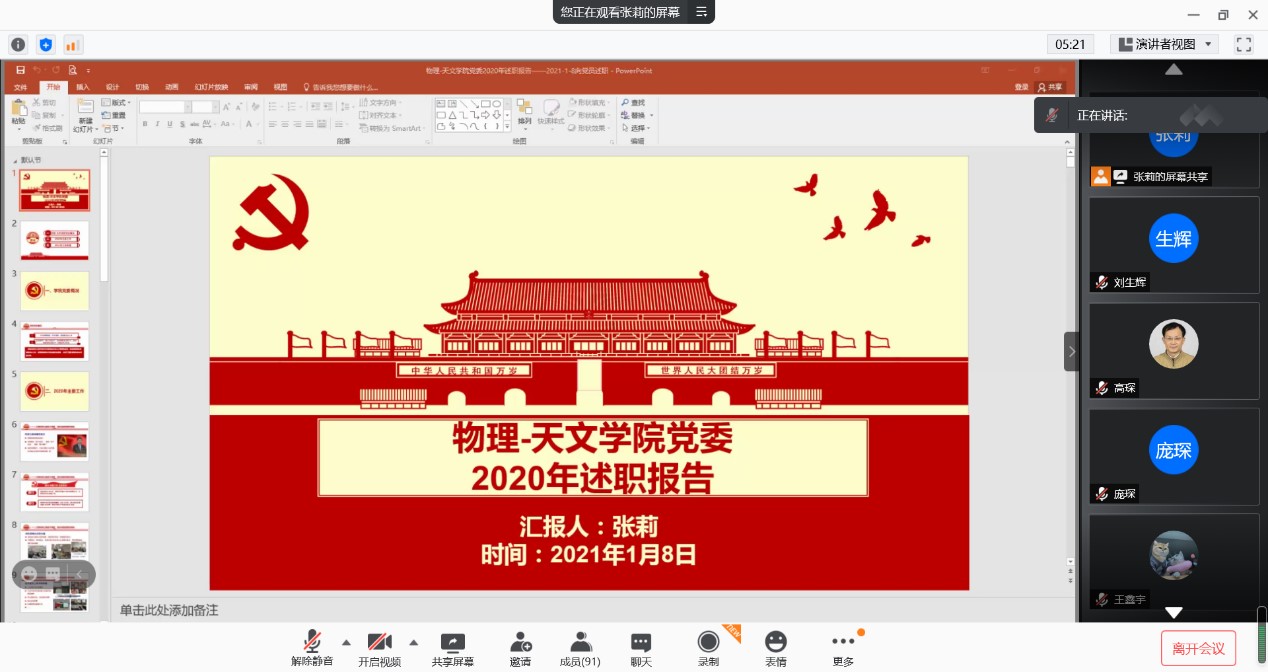Switch to the 视图 ribbon tab
The height and width of the screenshot is (672, 1268).
pyautogui.click(x=280, y=87)
